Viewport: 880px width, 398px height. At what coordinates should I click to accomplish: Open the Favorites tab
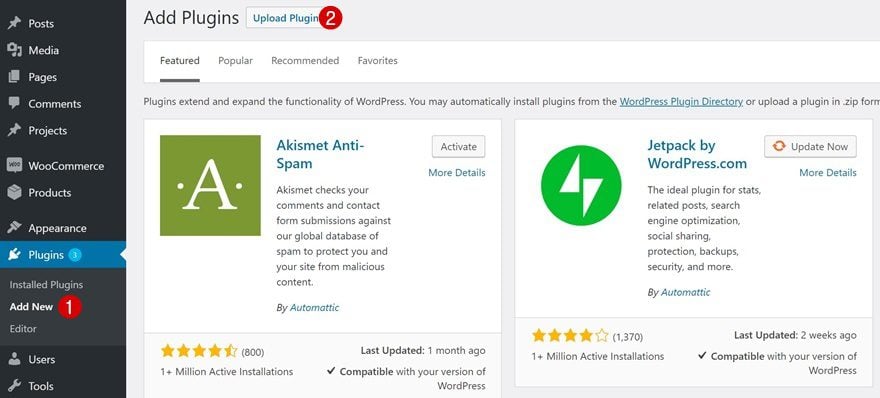[x=378, y=61]
